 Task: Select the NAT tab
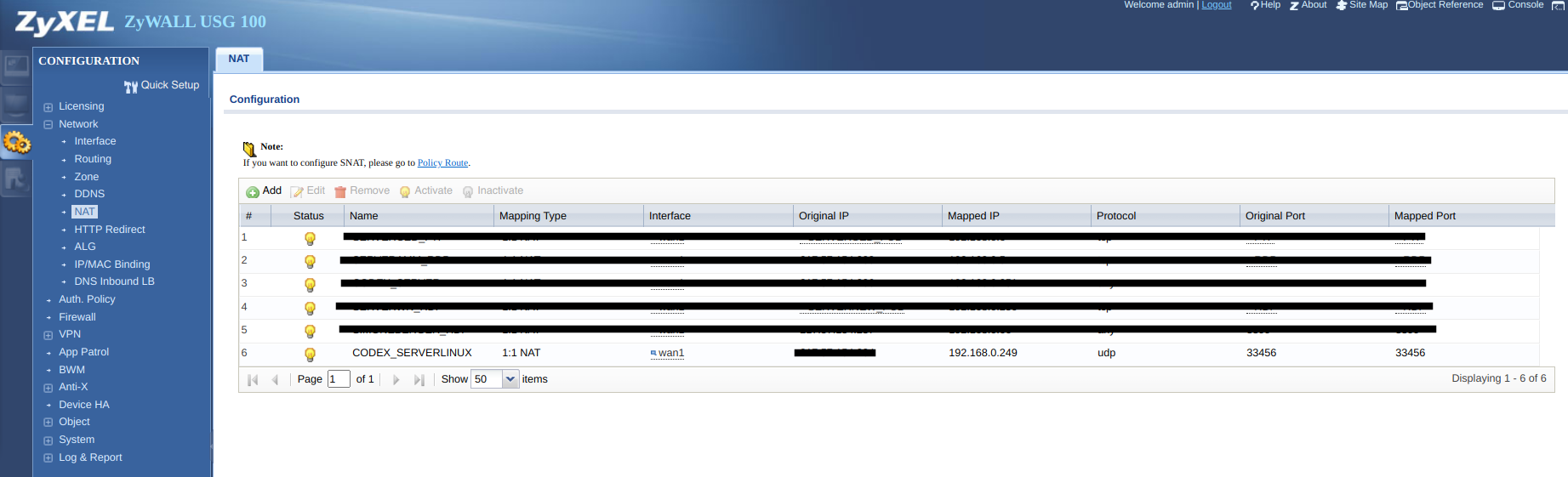pyautogui.click(x=239, y=59)
